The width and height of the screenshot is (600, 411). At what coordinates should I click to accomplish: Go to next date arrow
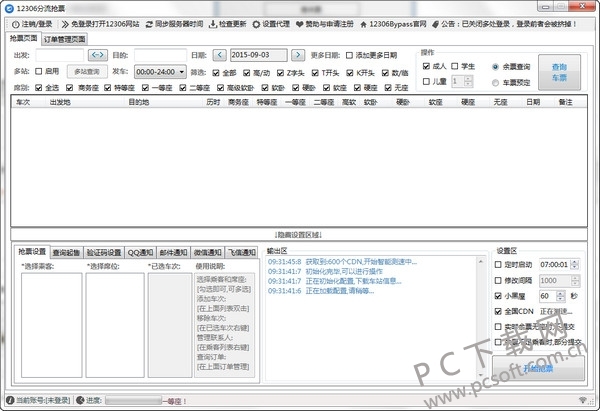point(298,55)
